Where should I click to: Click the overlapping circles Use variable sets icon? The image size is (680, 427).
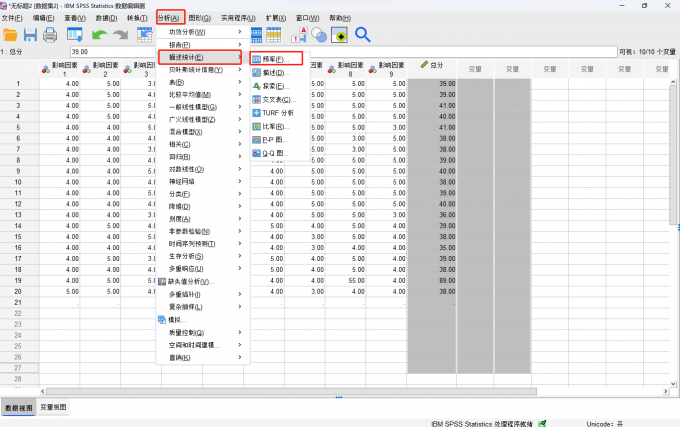tap(319, 35)
